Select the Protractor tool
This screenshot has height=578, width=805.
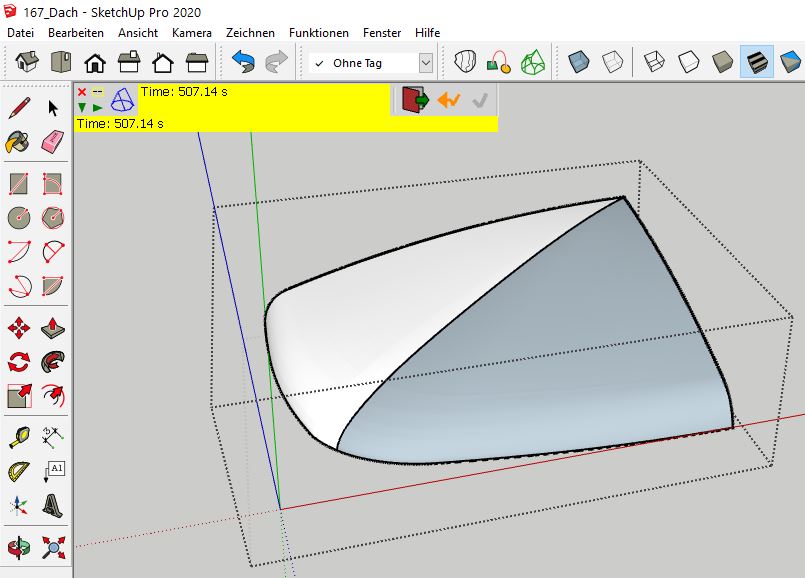[19, 471]
